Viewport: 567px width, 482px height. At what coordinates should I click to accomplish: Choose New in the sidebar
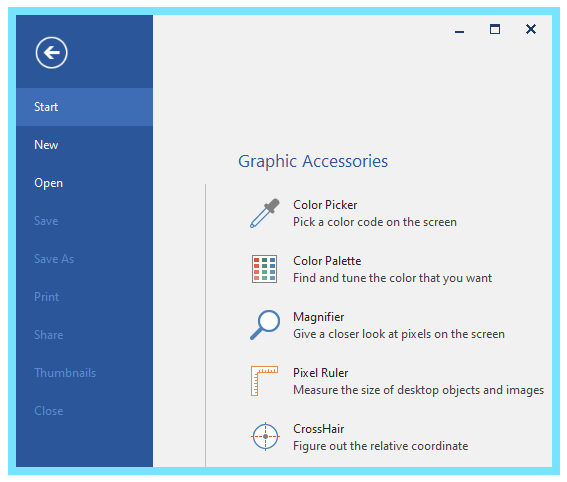point(85,145)
